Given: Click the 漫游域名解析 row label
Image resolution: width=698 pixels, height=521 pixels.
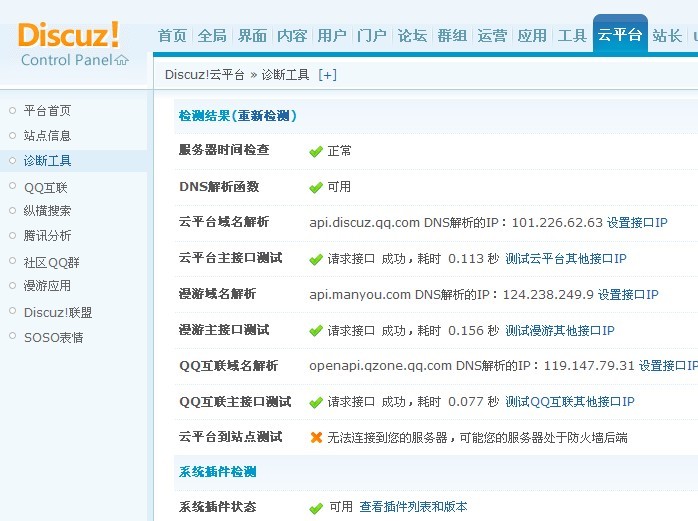Looking at the screenshot, I should (217, 294).
